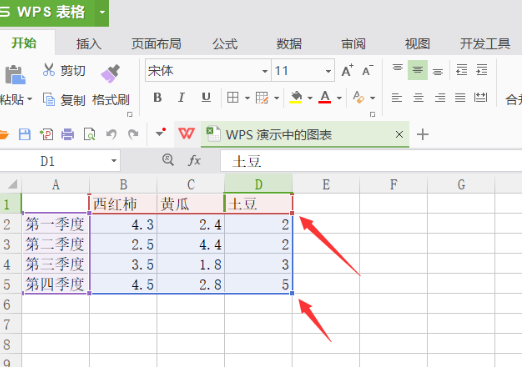Decrease font size with A- icon
The height and width of the screenshot is (367, 522).
point(368,70)
